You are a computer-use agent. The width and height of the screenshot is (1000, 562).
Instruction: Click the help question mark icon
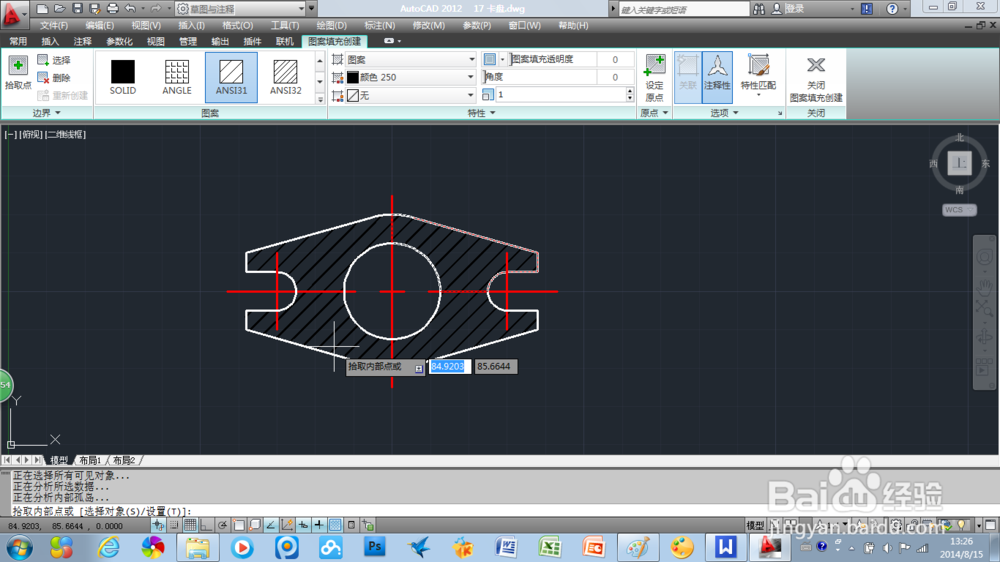[x=892, y=8]
